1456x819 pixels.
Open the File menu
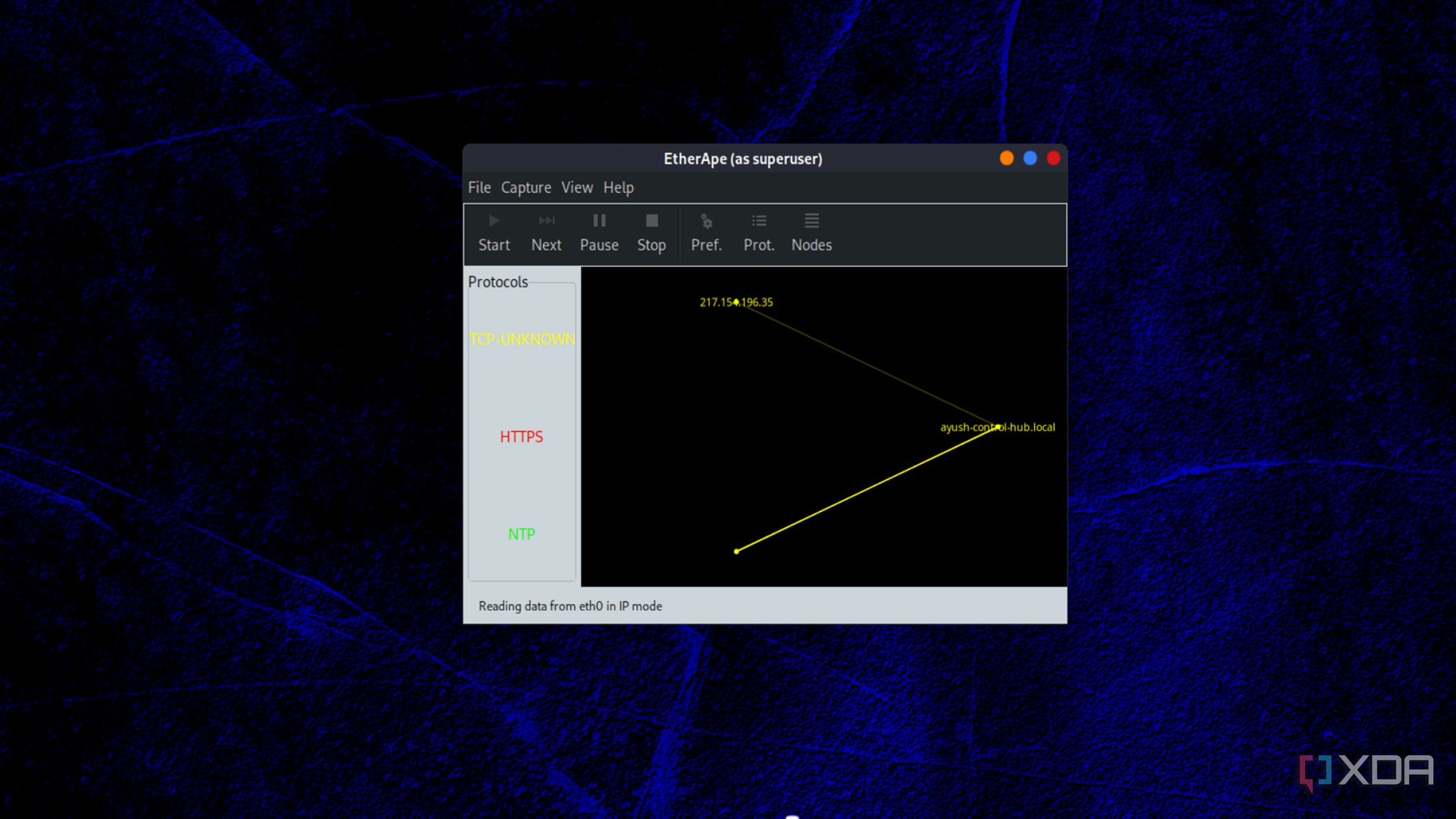click(479, 188)
